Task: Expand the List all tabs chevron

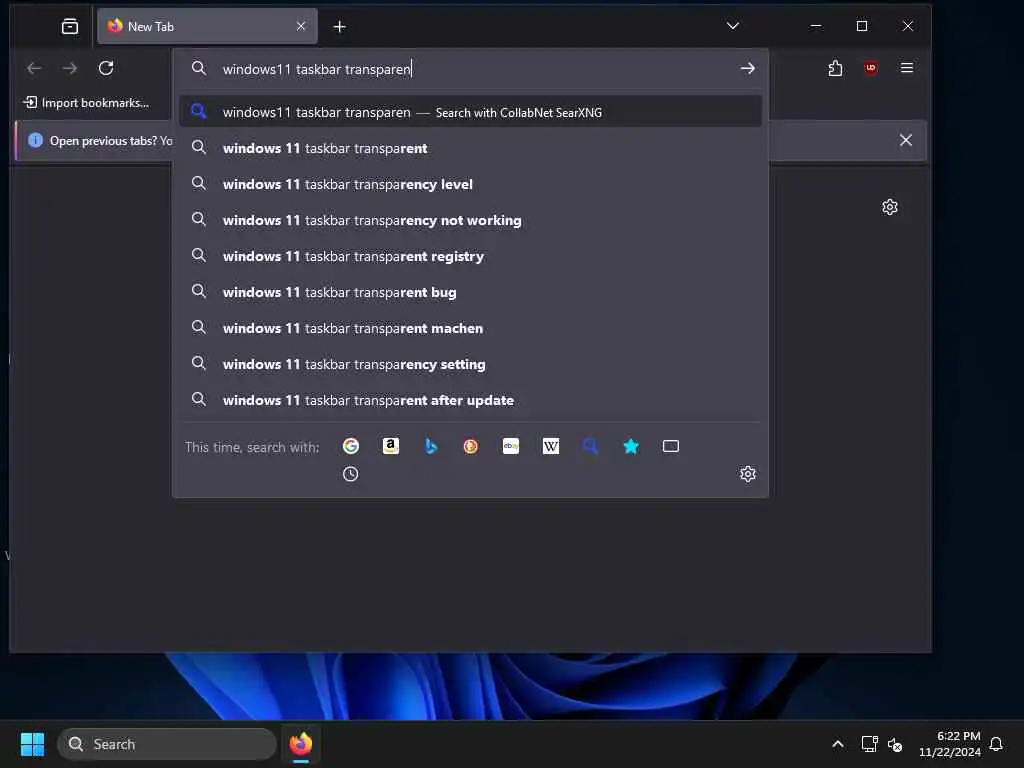Action: click(733, 26)
